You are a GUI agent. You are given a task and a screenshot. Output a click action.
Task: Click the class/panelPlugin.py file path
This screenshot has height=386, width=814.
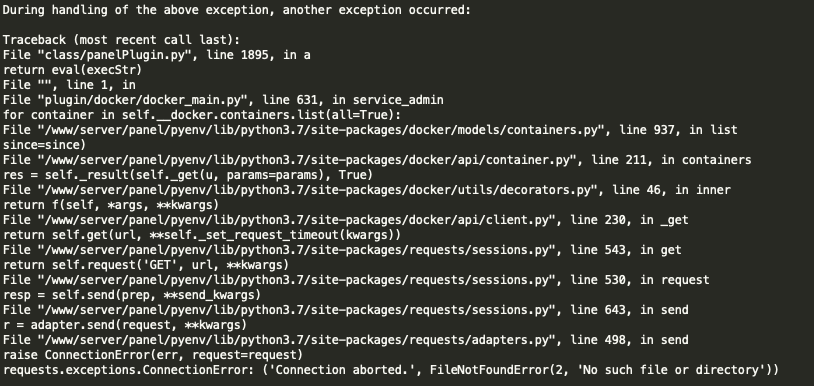pos(111,55)
